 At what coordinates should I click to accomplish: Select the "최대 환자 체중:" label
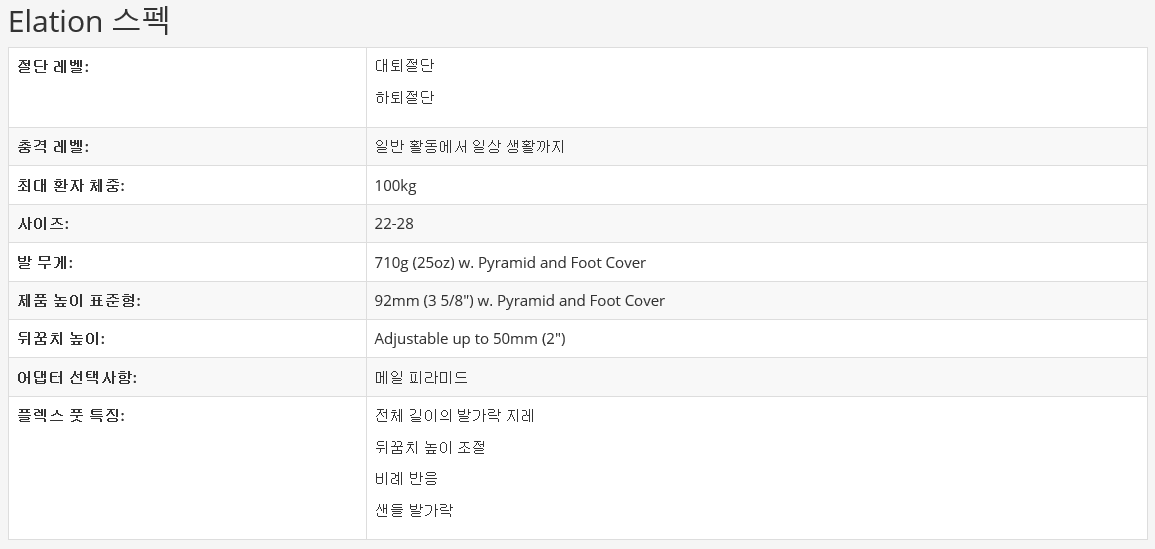click(71, 186)
